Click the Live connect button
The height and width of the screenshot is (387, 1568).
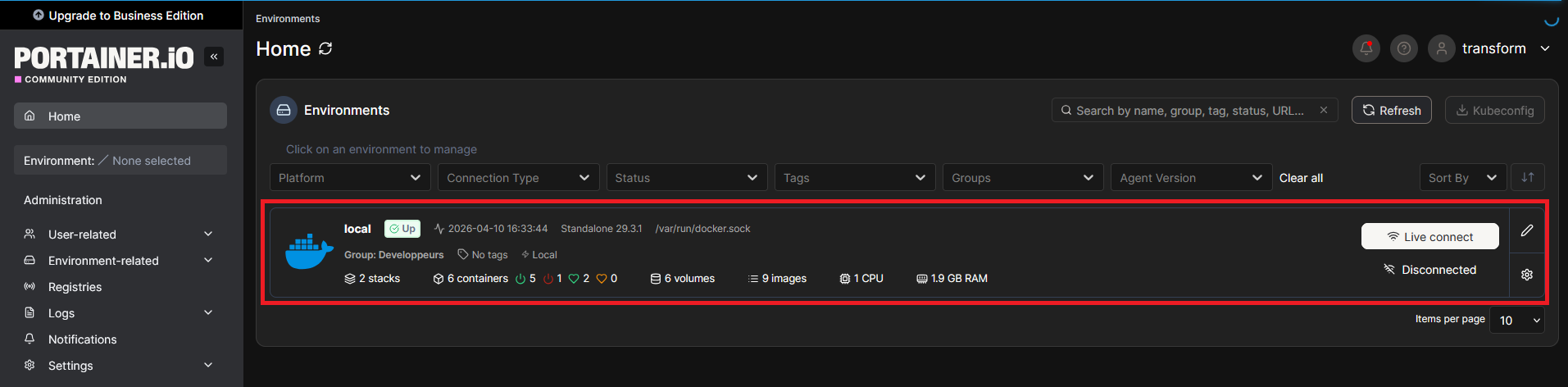pos(1429,236)
